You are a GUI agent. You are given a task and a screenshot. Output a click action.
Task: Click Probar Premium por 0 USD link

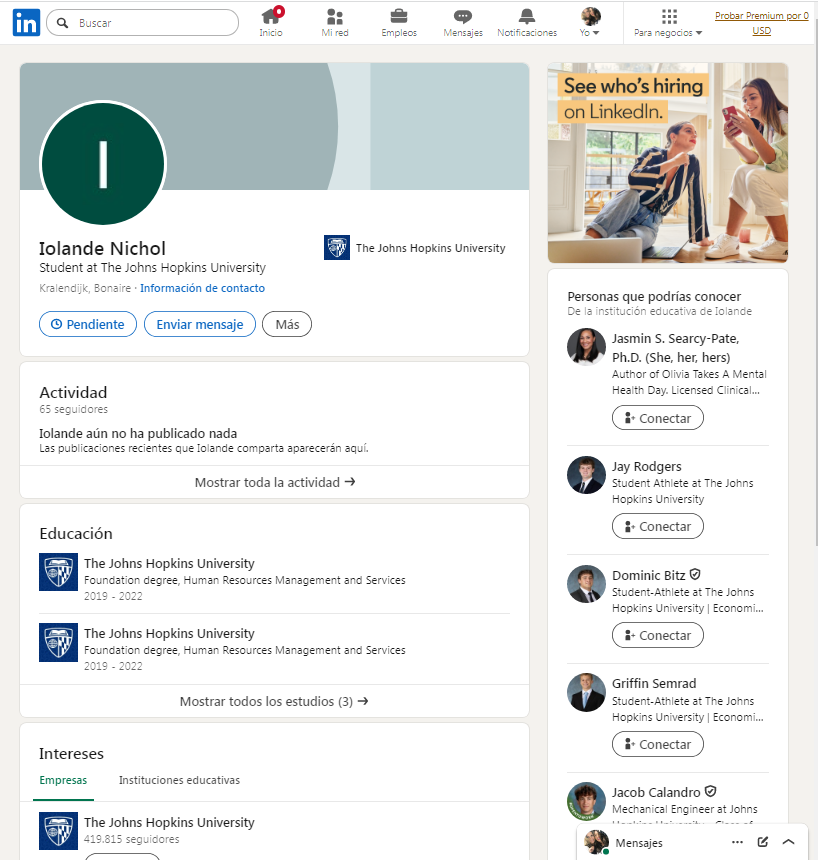coord(761,23)
